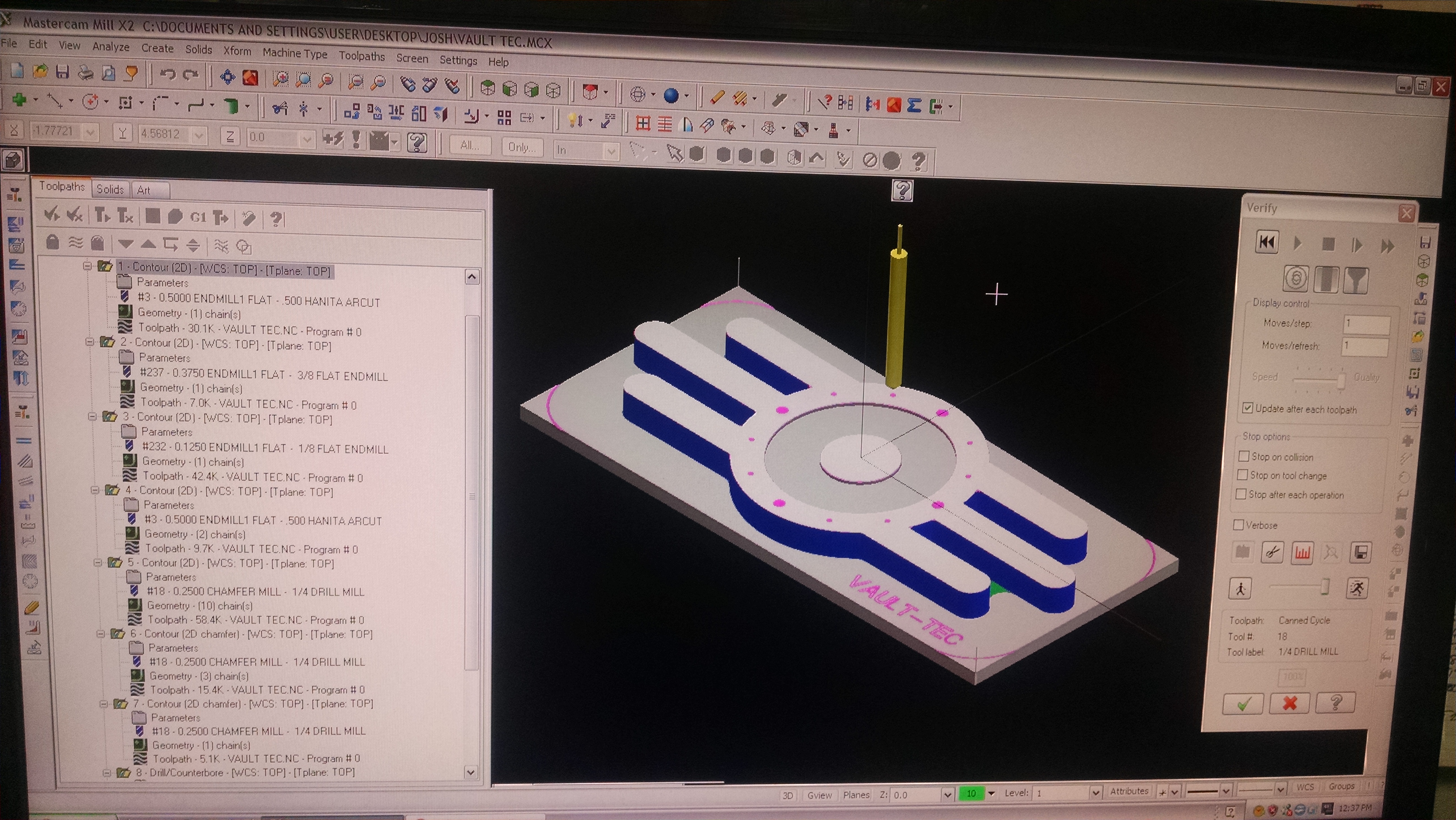Image resolution: width=1456 pixels, height=820 pixels.
Task: Click red bar graph icon in Verify
Action: pos(1302,553)
